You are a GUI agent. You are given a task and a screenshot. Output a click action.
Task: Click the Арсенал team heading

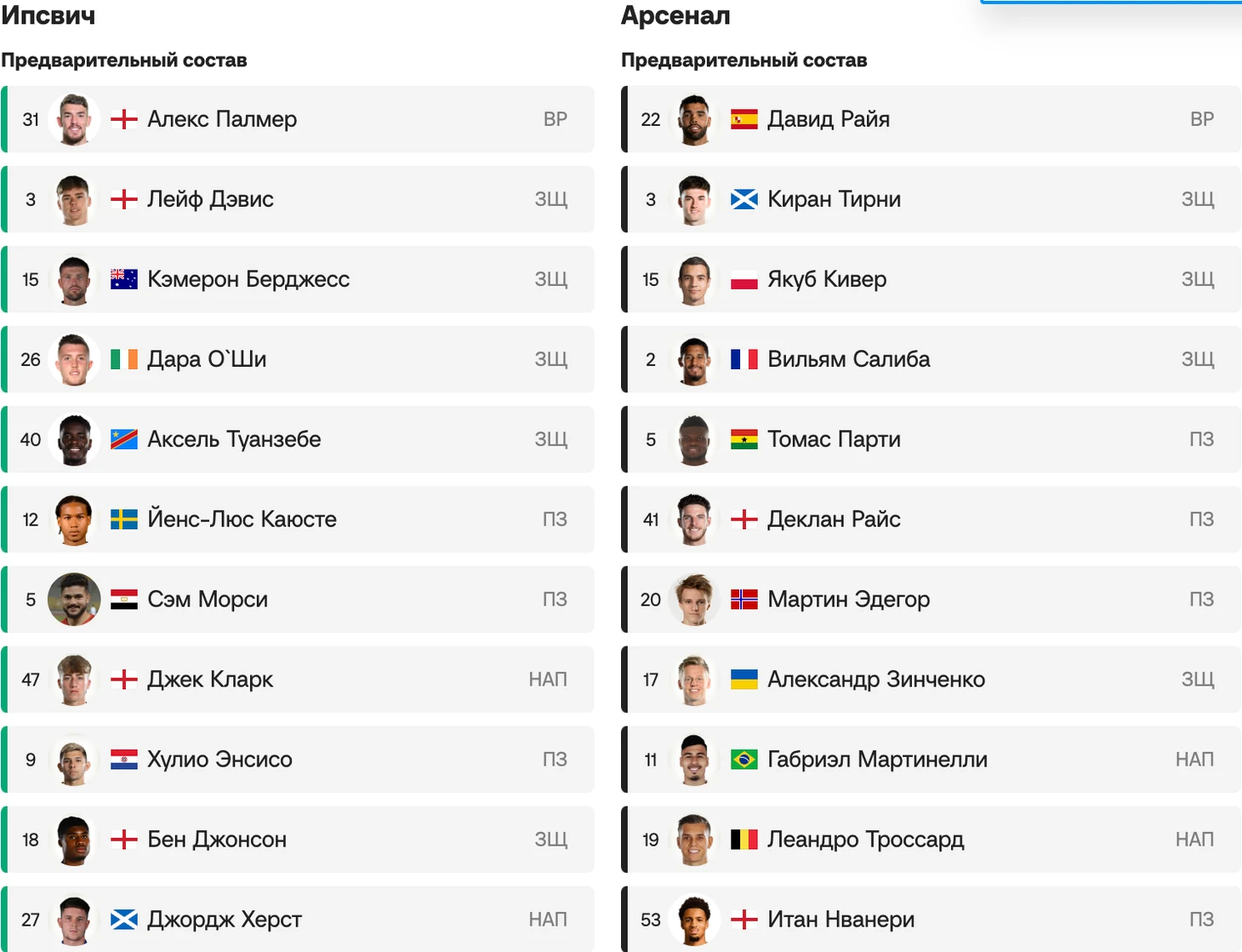coord(675,15)
